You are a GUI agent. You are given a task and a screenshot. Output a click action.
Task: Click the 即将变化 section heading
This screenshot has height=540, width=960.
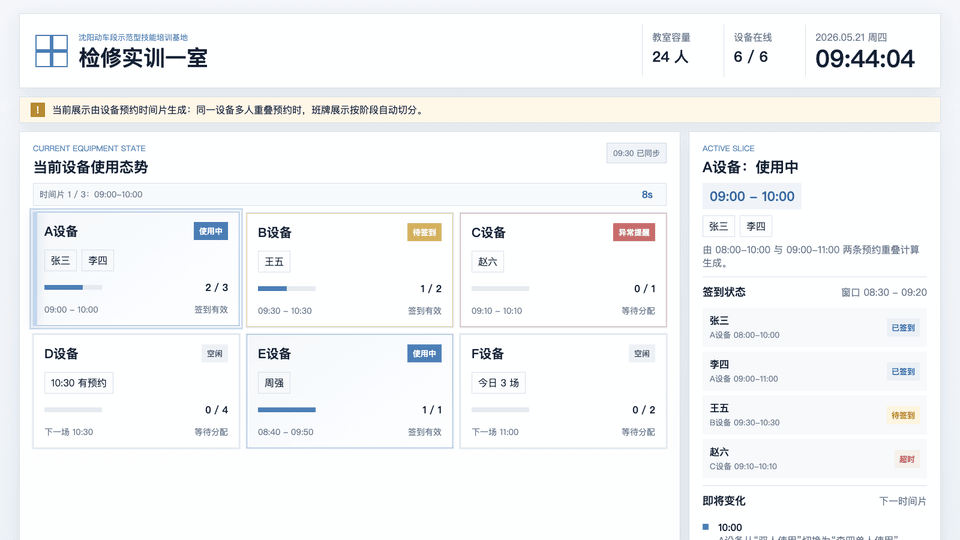click(x=724, y=501)
